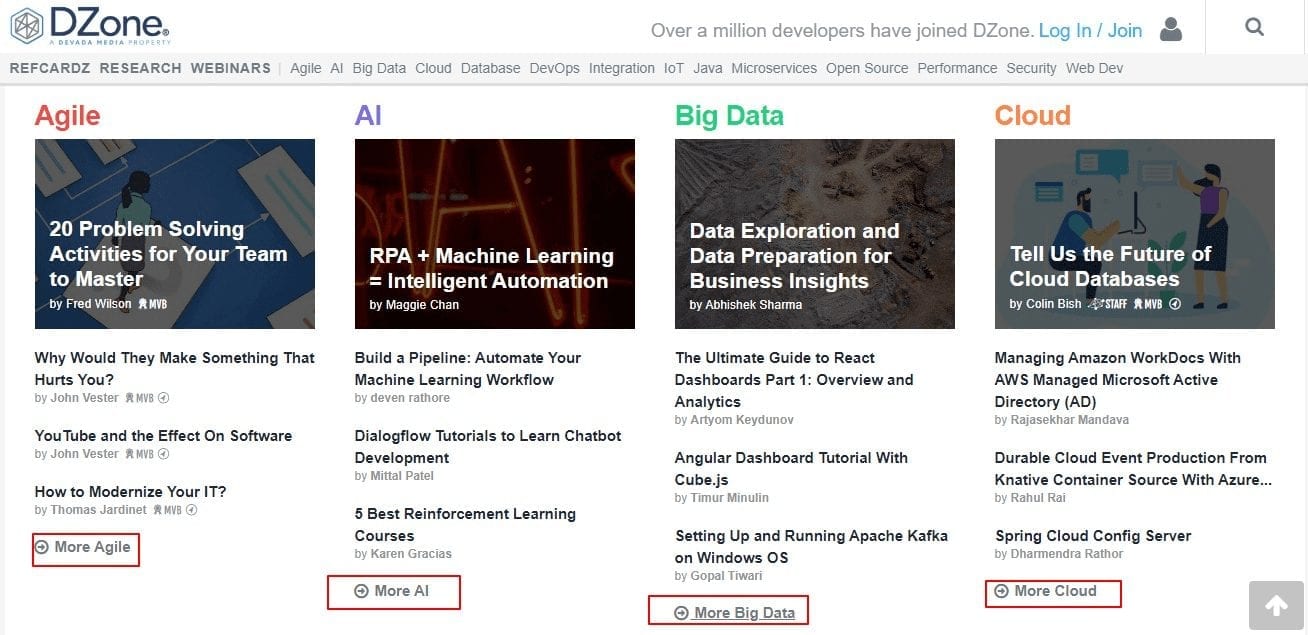Click arrow icon beside More Big Data

coord(682,613)
